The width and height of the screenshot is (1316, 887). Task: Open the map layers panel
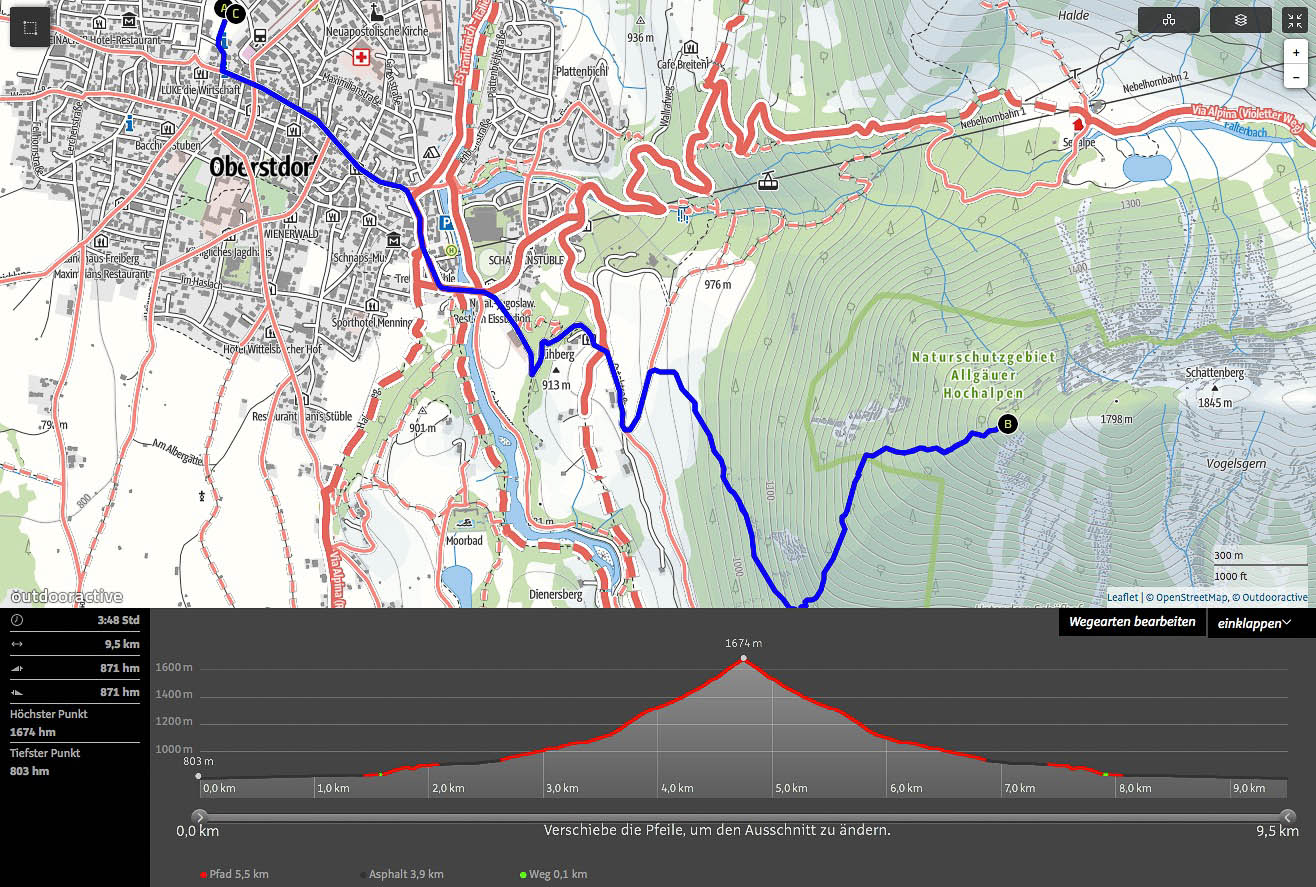pos(1240,20)
